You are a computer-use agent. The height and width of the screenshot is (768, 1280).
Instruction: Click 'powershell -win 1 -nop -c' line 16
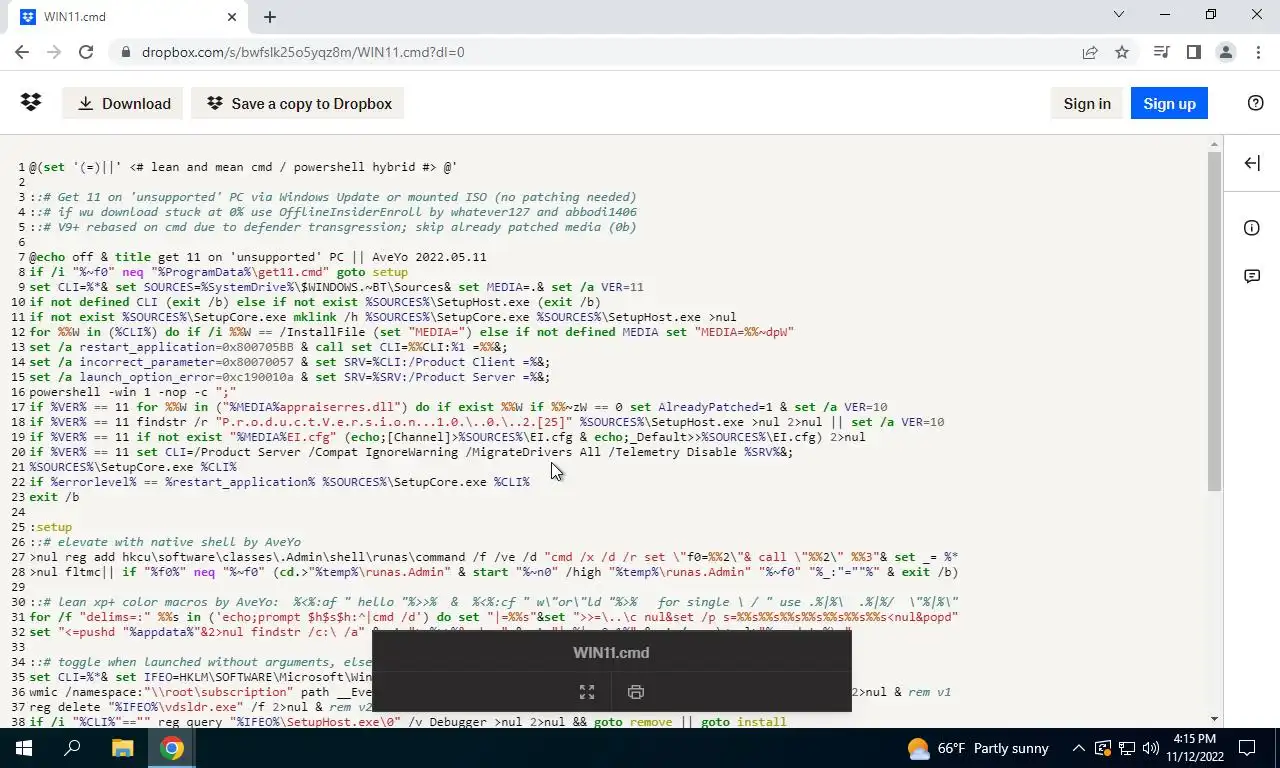(x=132, y=392)
